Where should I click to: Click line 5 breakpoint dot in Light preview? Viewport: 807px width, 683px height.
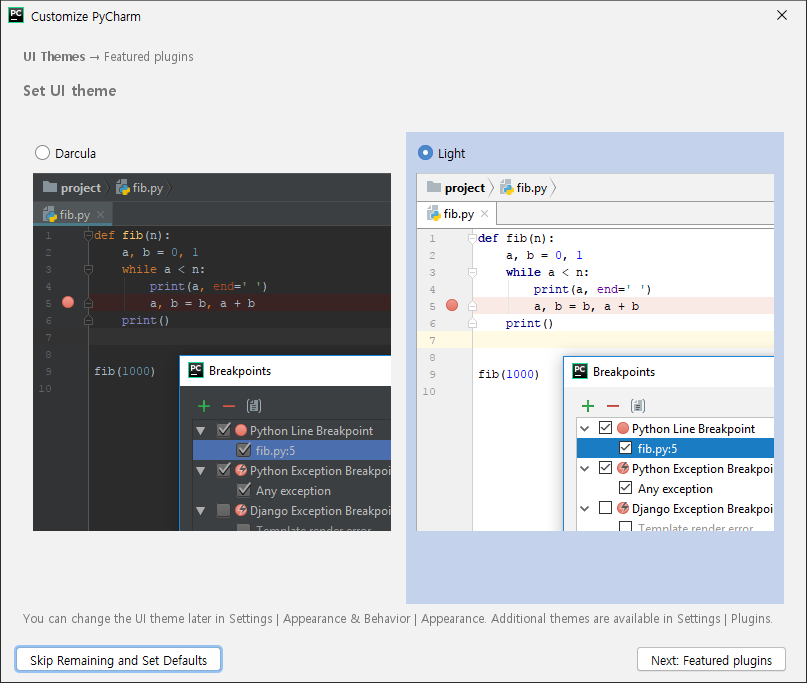[452, 305]
